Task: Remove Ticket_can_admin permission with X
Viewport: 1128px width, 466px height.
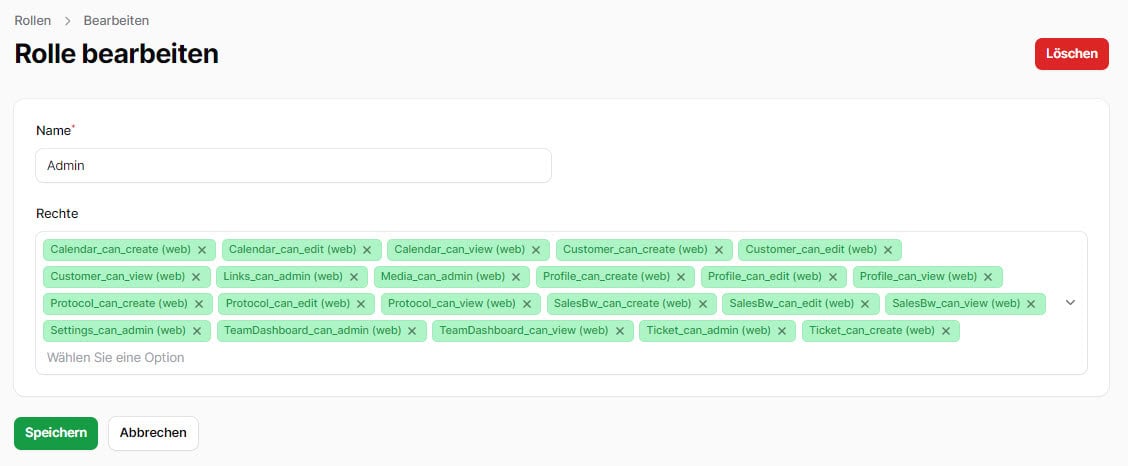Action: [x=782, y=331]
